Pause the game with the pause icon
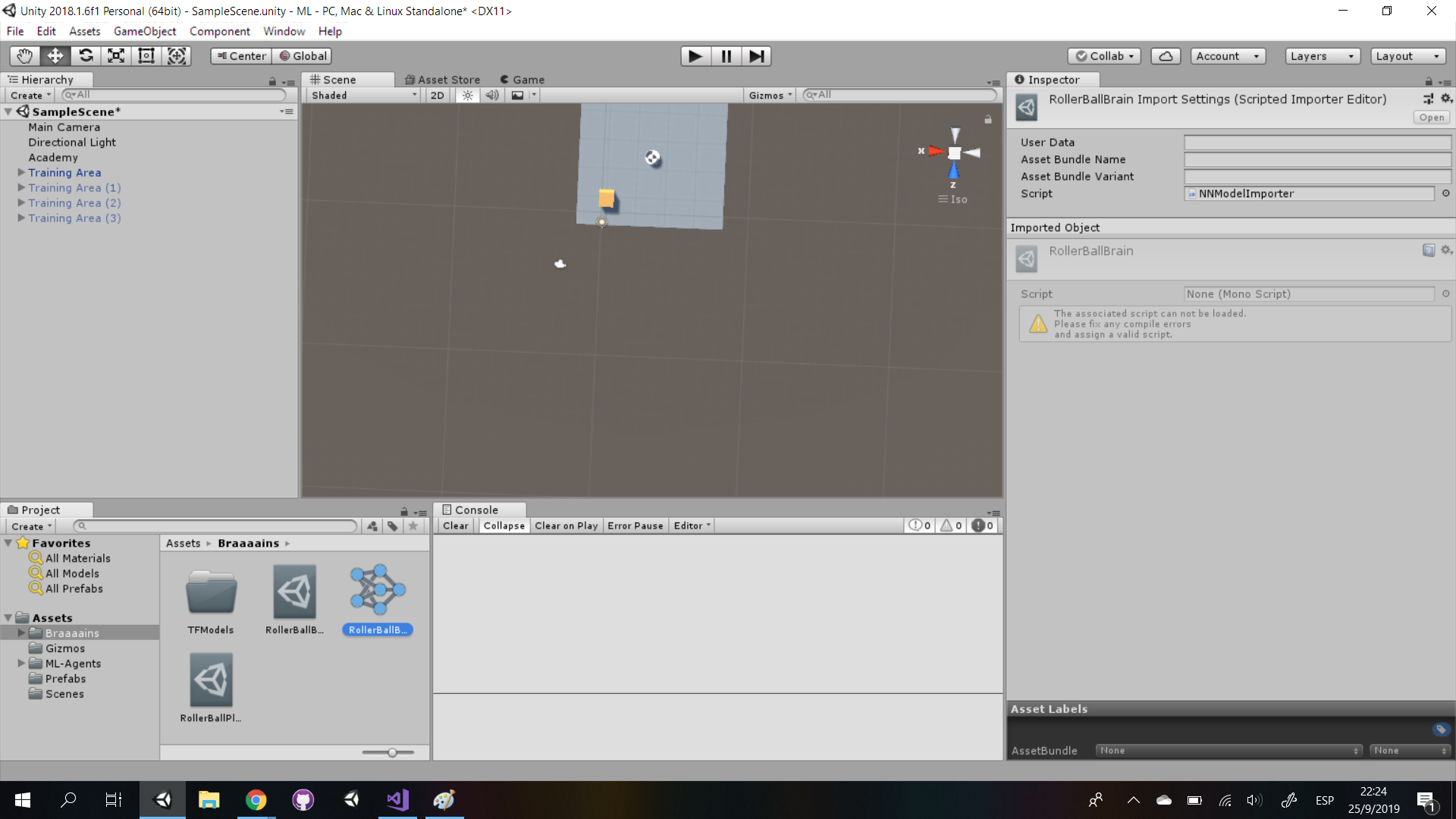The image size is (1456, 819). coord(726,55)
